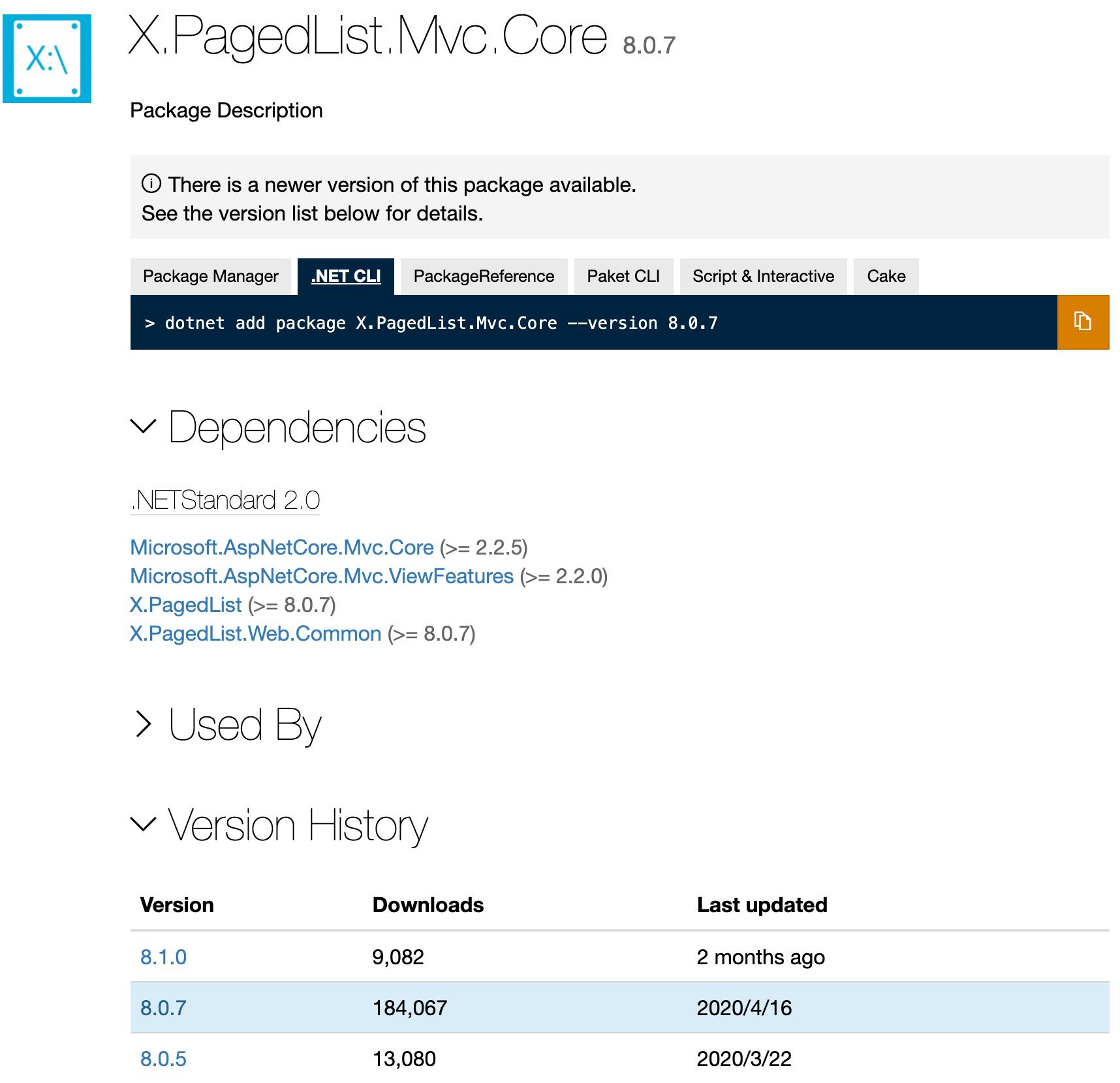The height and width of the screenshot is (1083, 1120).
Task: Open the Microsoft.AspNetCore.Mvc.ViewFeatures dependency link
Action: tap(322, 576)
